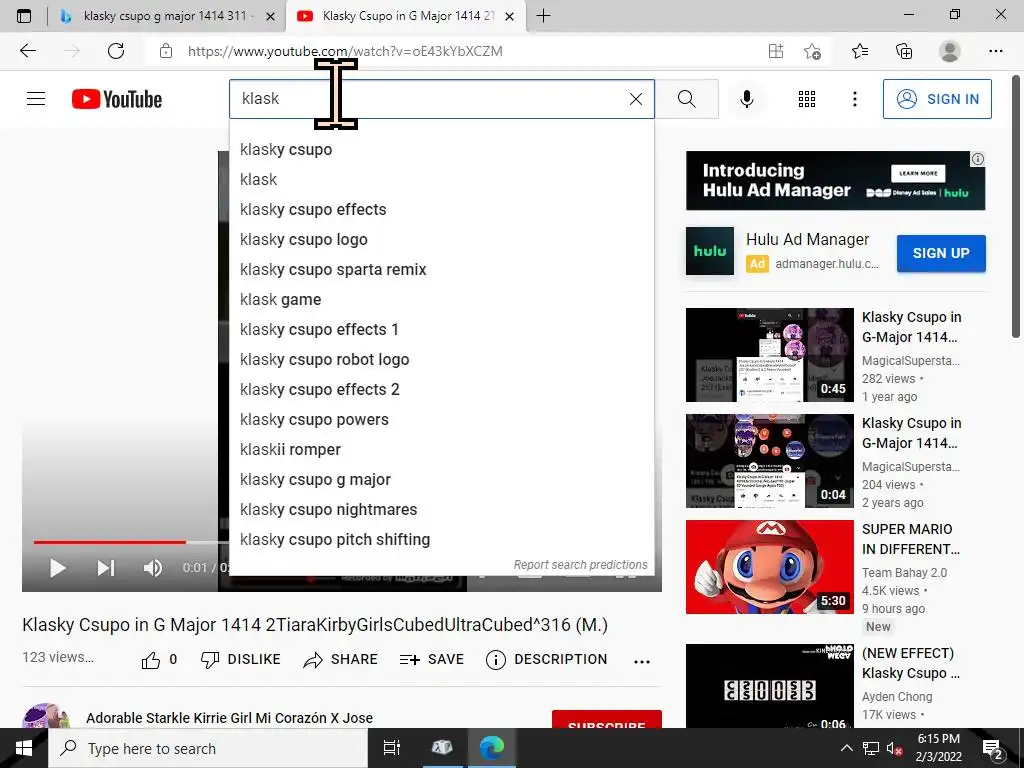Go back in the browser

pos(27,51)
